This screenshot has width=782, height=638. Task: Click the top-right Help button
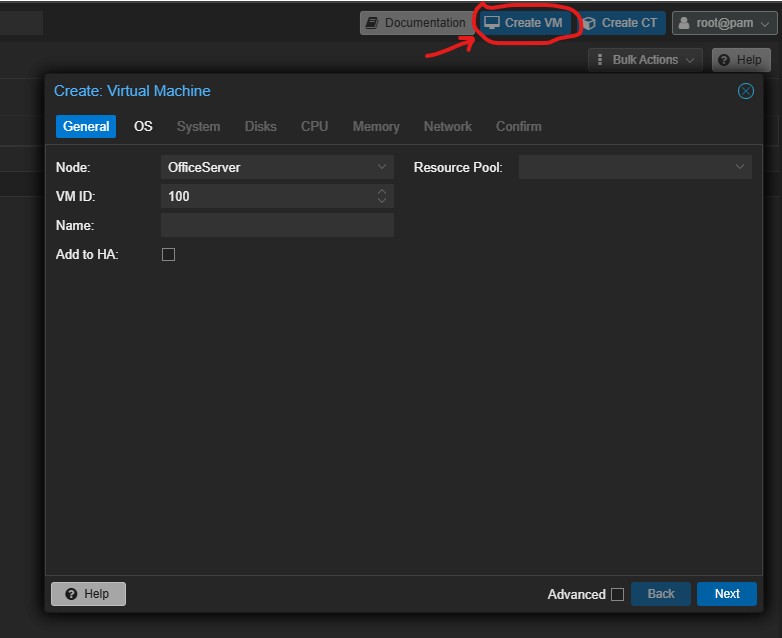click(741, 60)
